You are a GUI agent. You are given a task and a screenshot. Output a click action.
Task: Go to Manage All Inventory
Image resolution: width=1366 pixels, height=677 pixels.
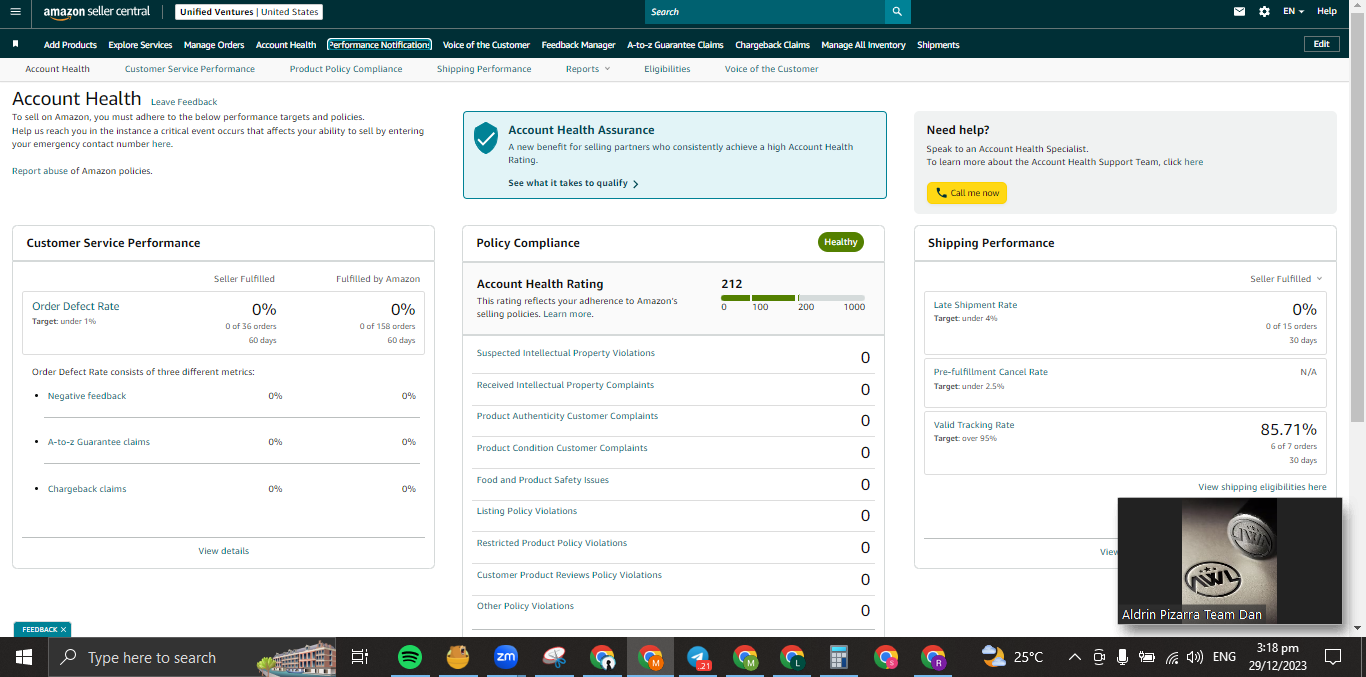(863, 45)
